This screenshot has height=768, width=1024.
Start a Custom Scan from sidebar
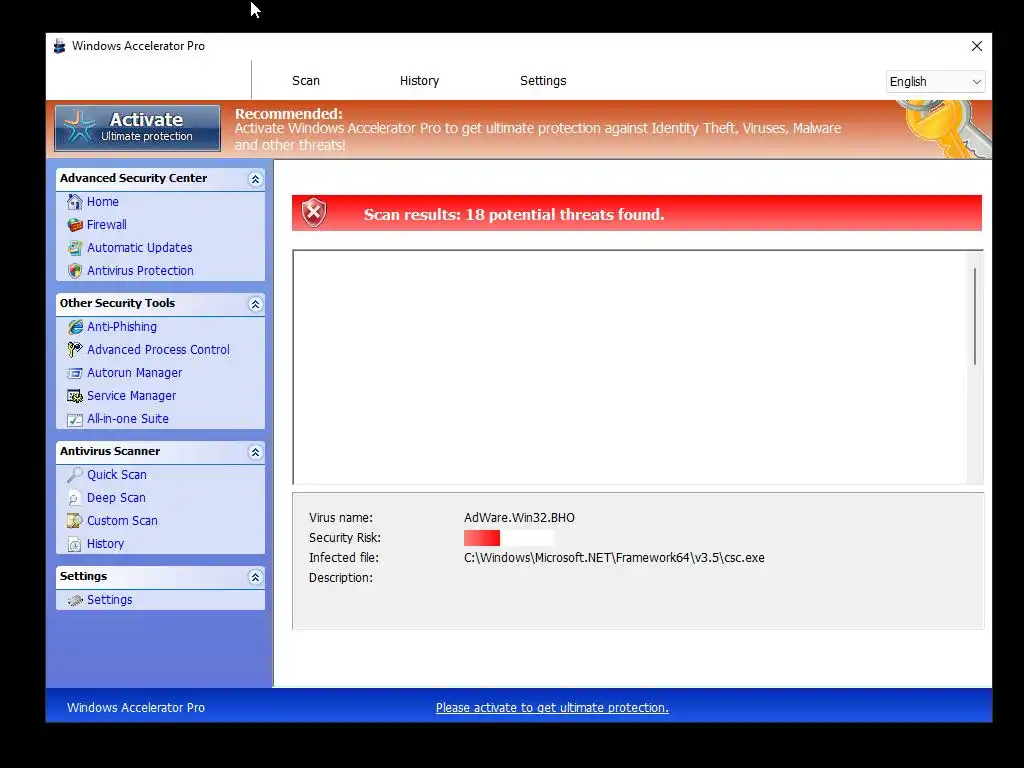[122, 520]
